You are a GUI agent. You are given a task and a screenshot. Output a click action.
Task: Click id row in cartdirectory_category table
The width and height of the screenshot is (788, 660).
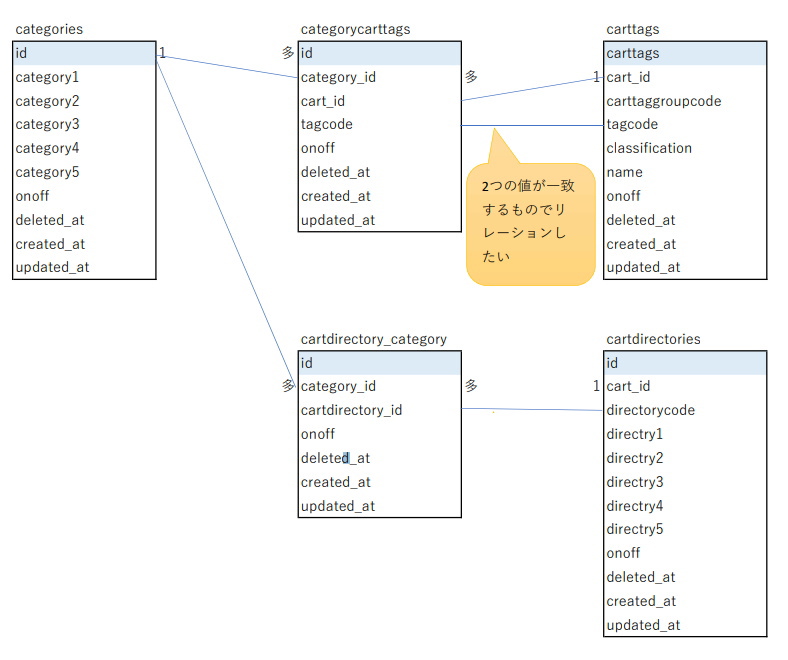380,363
